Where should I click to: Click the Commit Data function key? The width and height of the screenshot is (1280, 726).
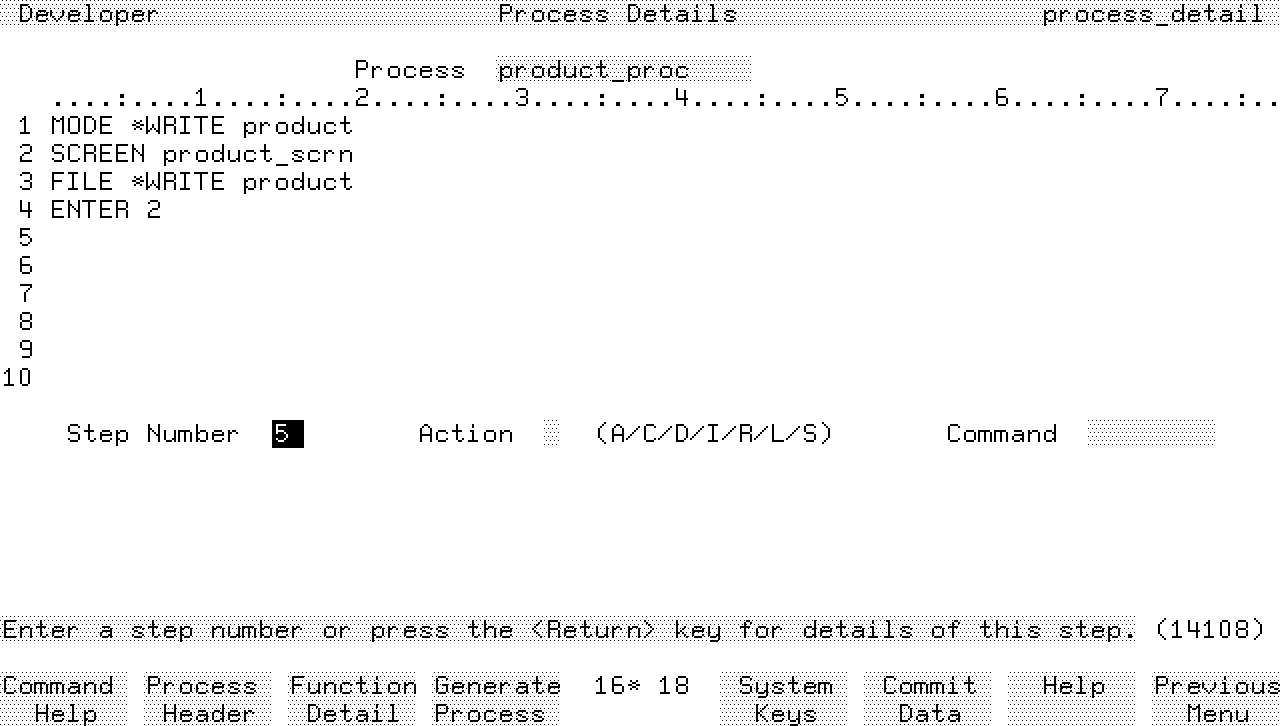929,699
